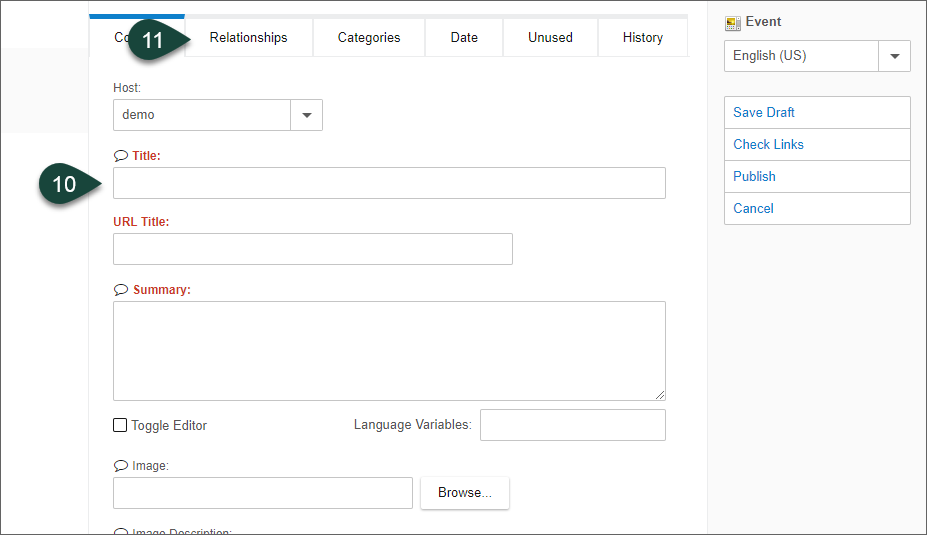The image size is (927, 535).
Task: Click the resize grip of Summary textarea
Action: tap(659, 395)
